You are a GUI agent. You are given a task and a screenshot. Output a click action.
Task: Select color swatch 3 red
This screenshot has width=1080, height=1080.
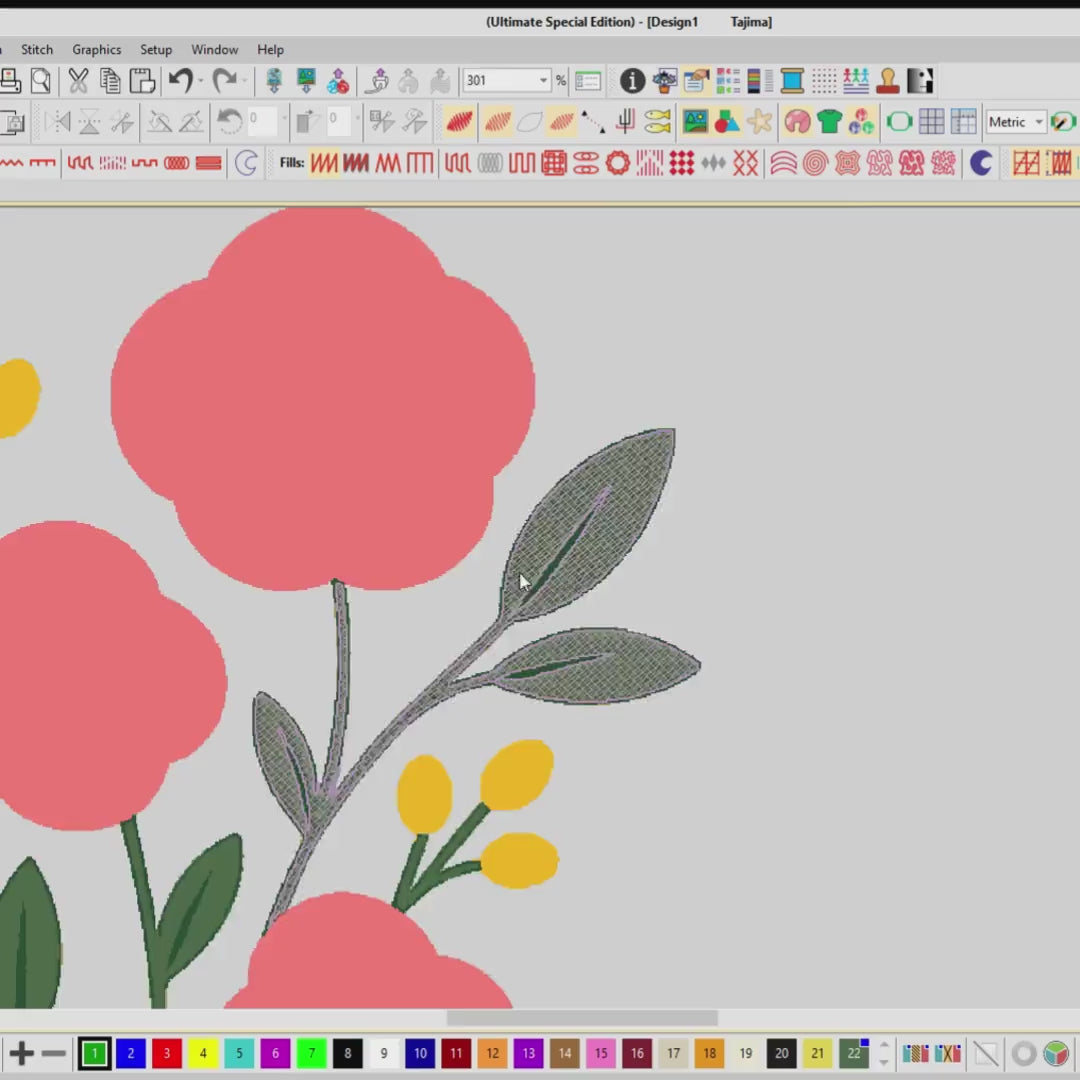(x=167, y=1053)
